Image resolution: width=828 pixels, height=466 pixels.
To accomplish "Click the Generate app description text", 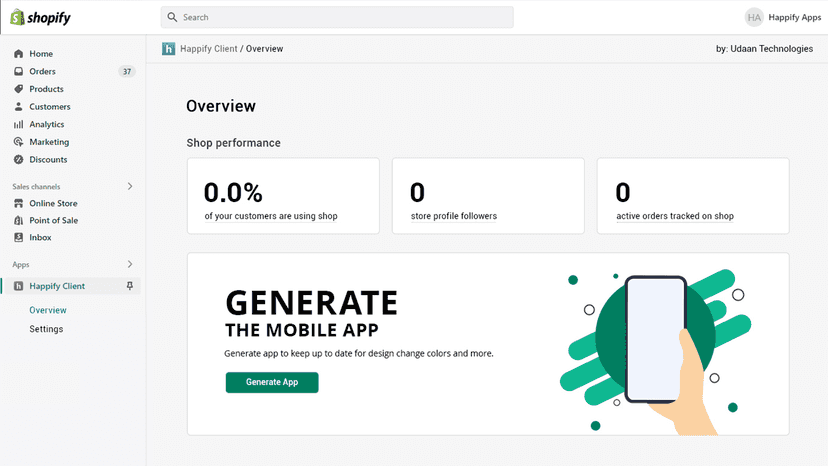I will pyautogui.click(x=359, y=353).
